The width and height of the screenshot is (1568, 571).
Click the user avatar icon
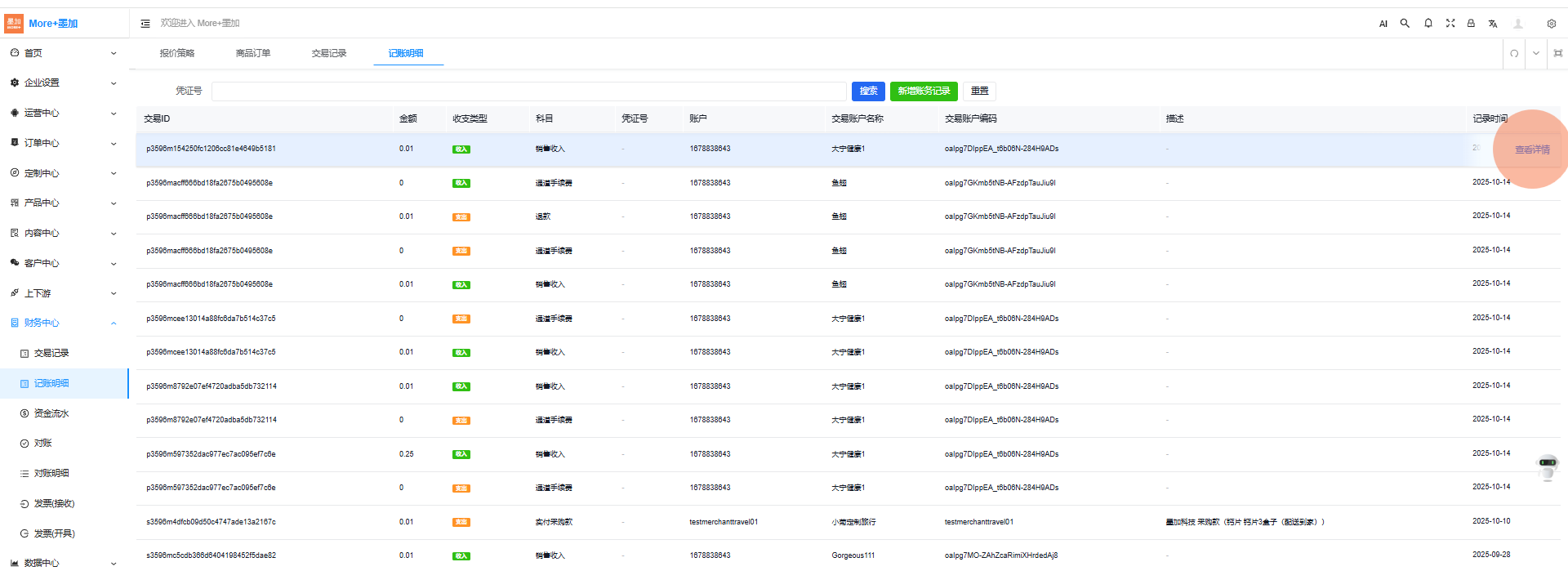[1518, 24]
